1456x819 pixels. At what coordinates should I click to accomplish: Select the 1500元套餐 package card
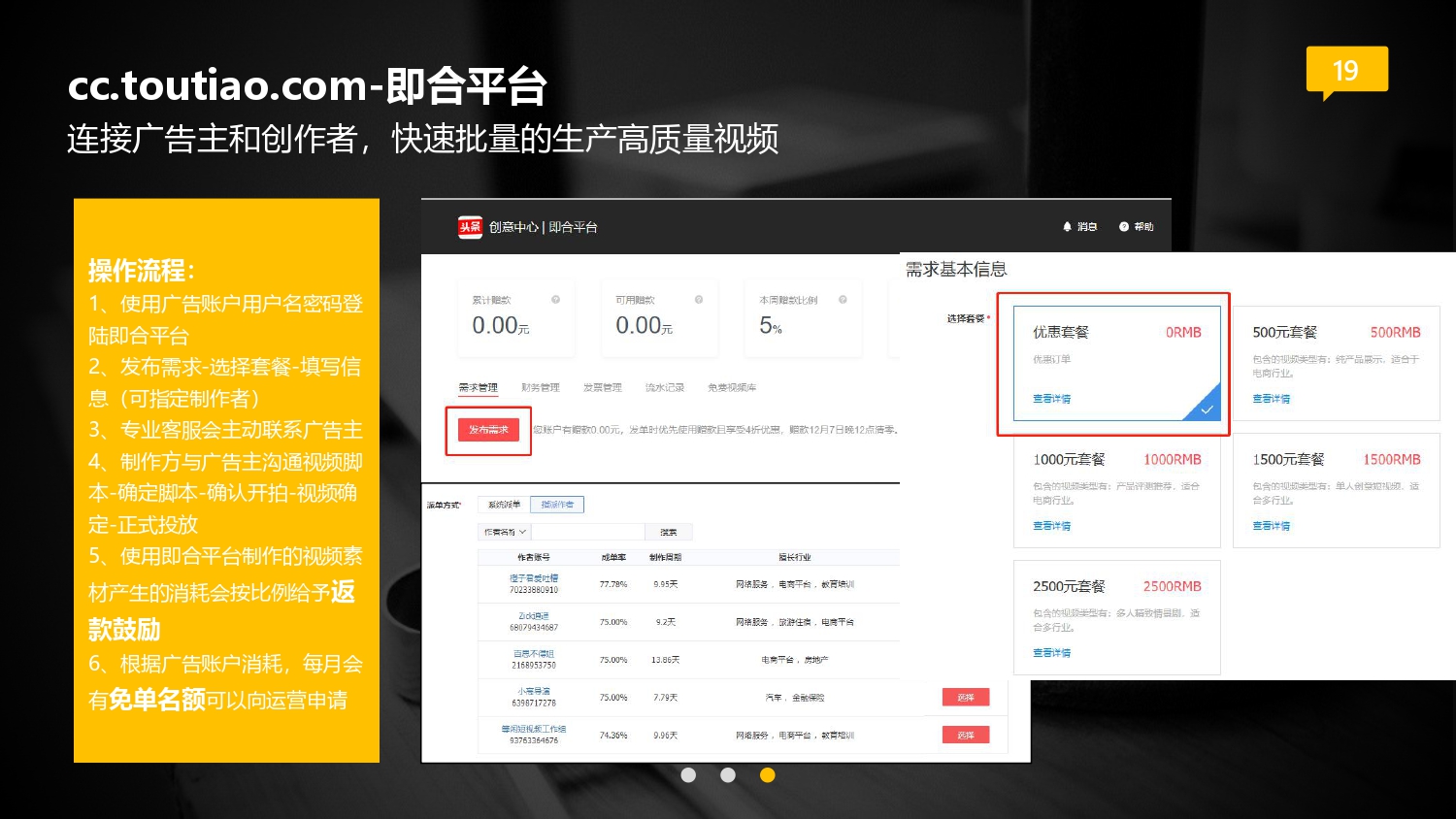(x=1337, y=491)
